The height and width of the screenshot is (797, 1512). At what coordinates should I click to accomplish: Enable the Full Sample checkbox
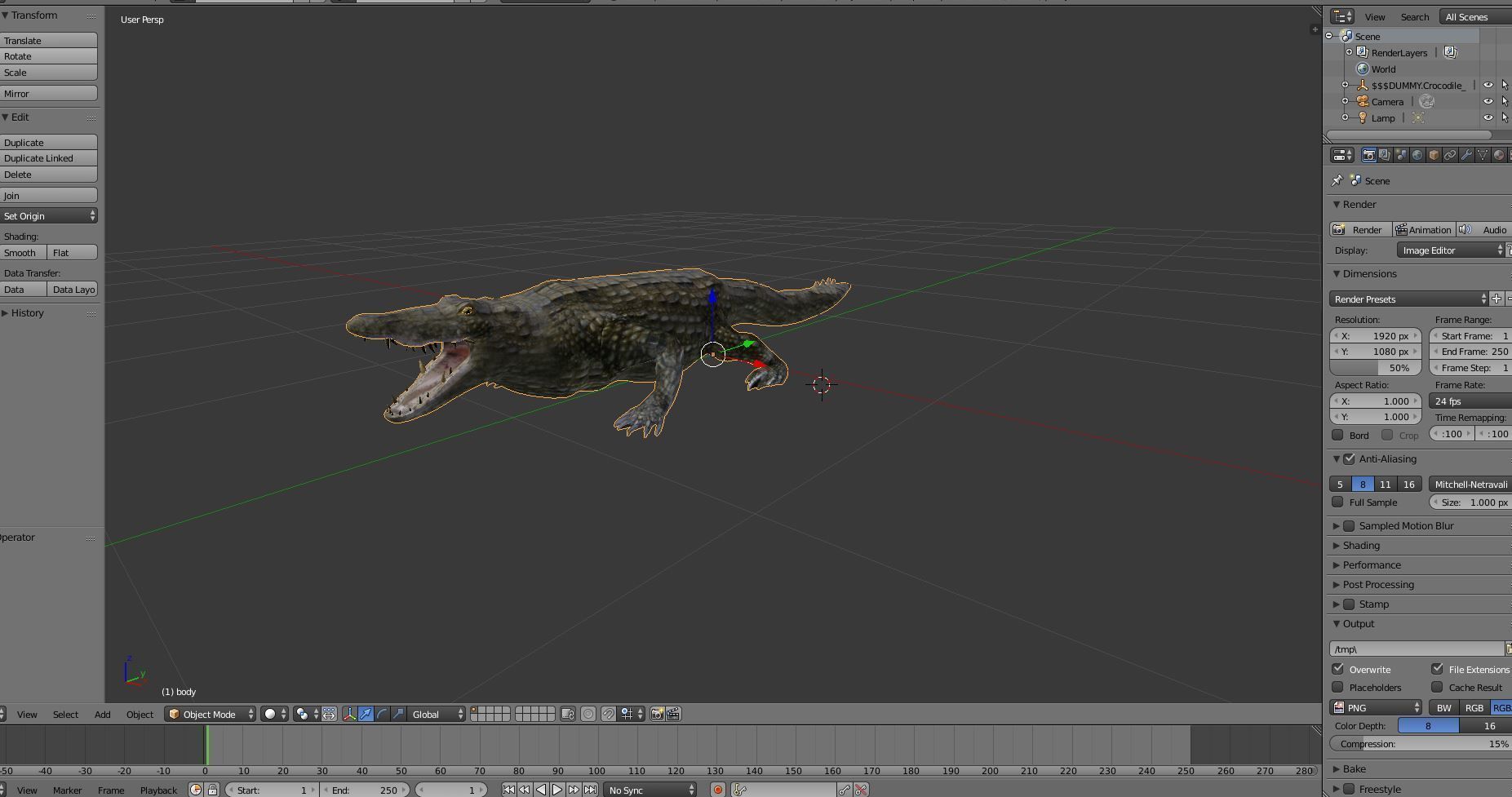(1337, 502)
